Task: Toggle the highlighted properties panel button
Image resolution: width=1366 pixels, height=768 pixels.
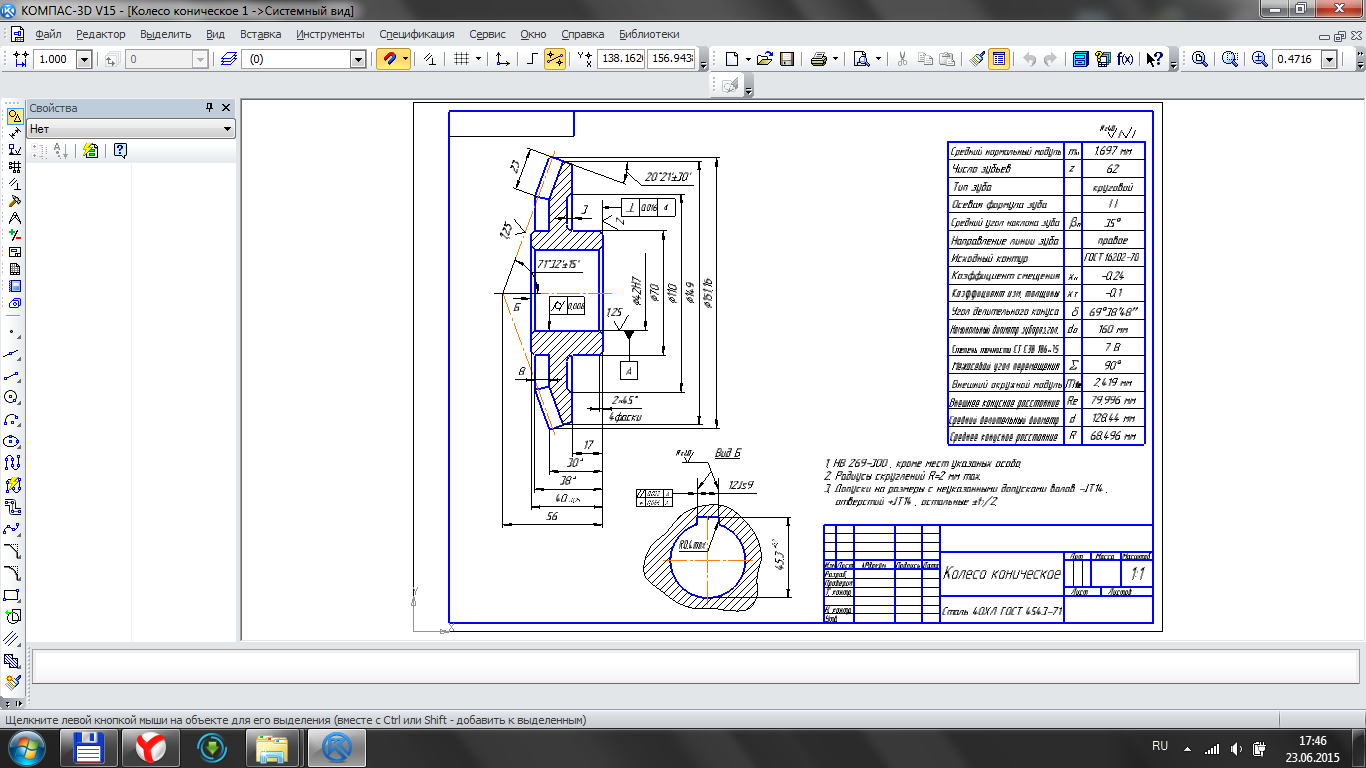Action: click(998, 59)
